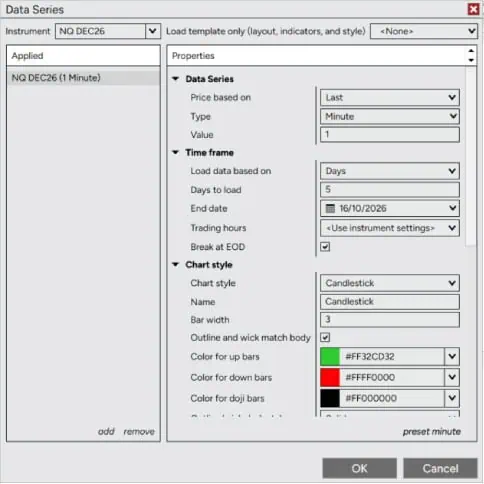Select NQ DEC26 (1 Minute) in Applied list

click(x=83, y=78)
